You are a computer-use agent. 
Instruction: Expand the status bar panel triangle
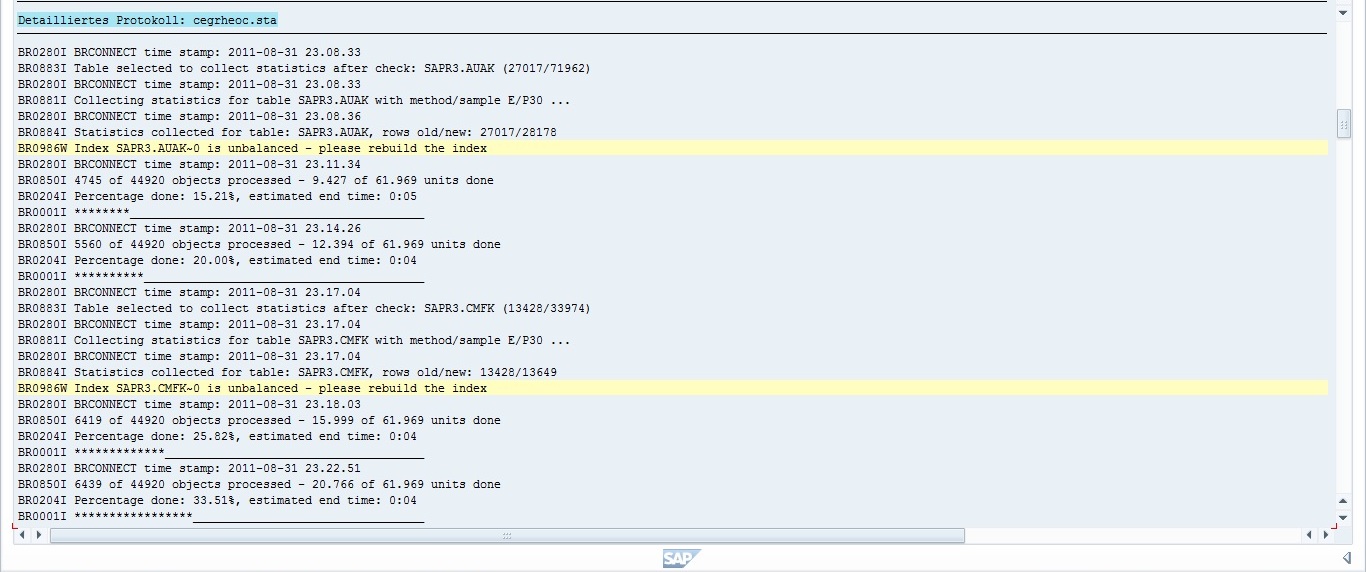(1346, 558)
